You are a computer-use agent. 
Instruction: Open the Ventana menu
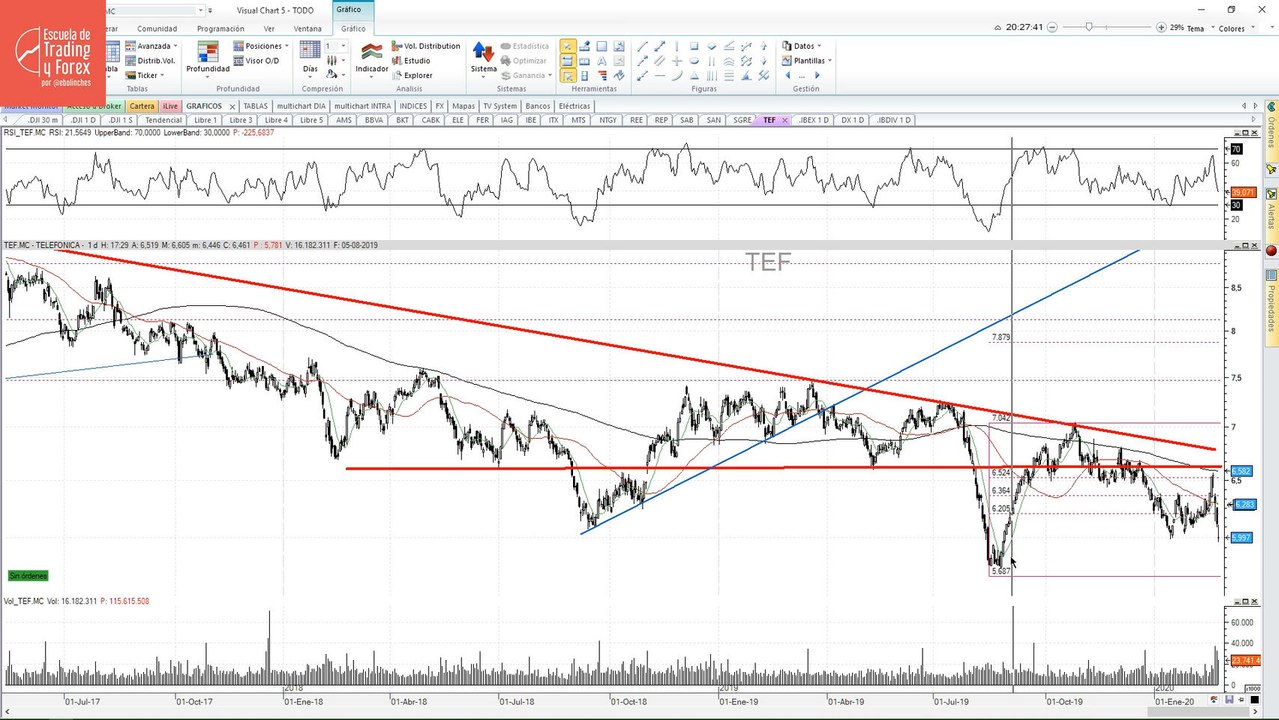tap(308, 28)
